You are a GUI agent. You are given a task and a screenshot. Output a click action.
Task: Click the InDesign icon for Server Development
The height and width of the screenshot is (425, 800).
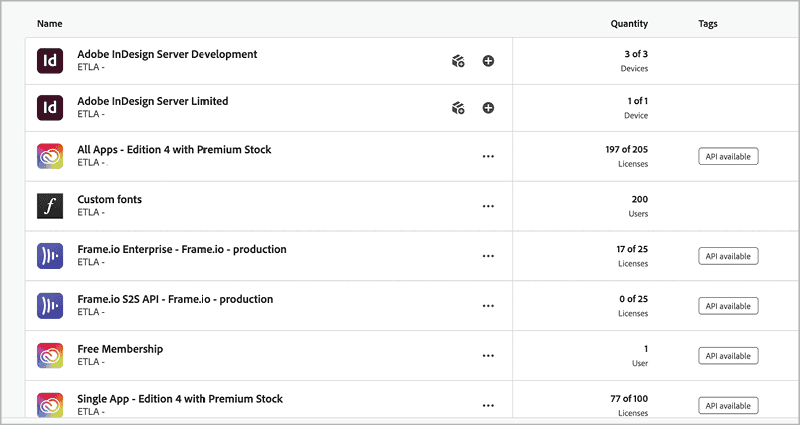pos(50,61)
